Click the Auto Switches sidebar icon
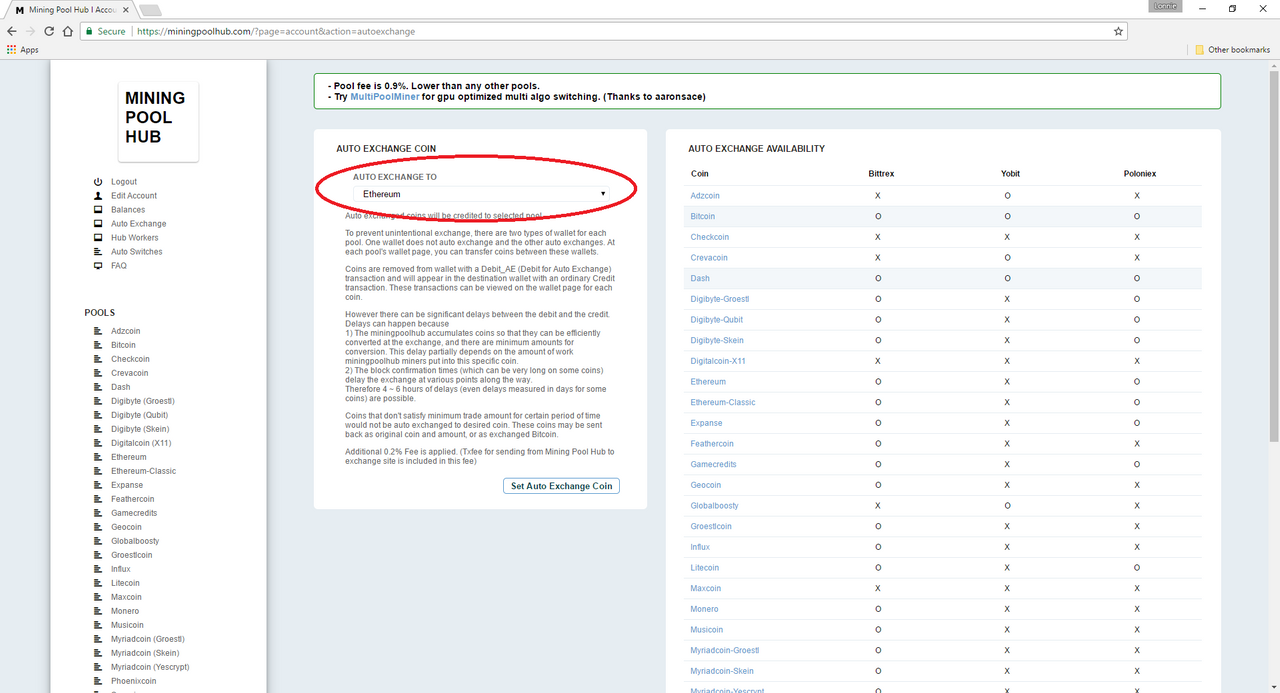 98,252
